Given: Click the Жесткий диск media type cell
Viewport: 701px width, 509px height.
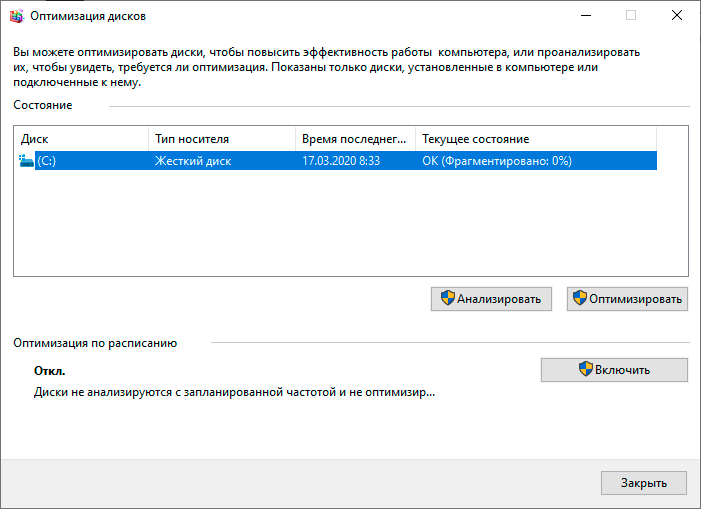Looking at the screenshot, I should click(x=193, y=161).
